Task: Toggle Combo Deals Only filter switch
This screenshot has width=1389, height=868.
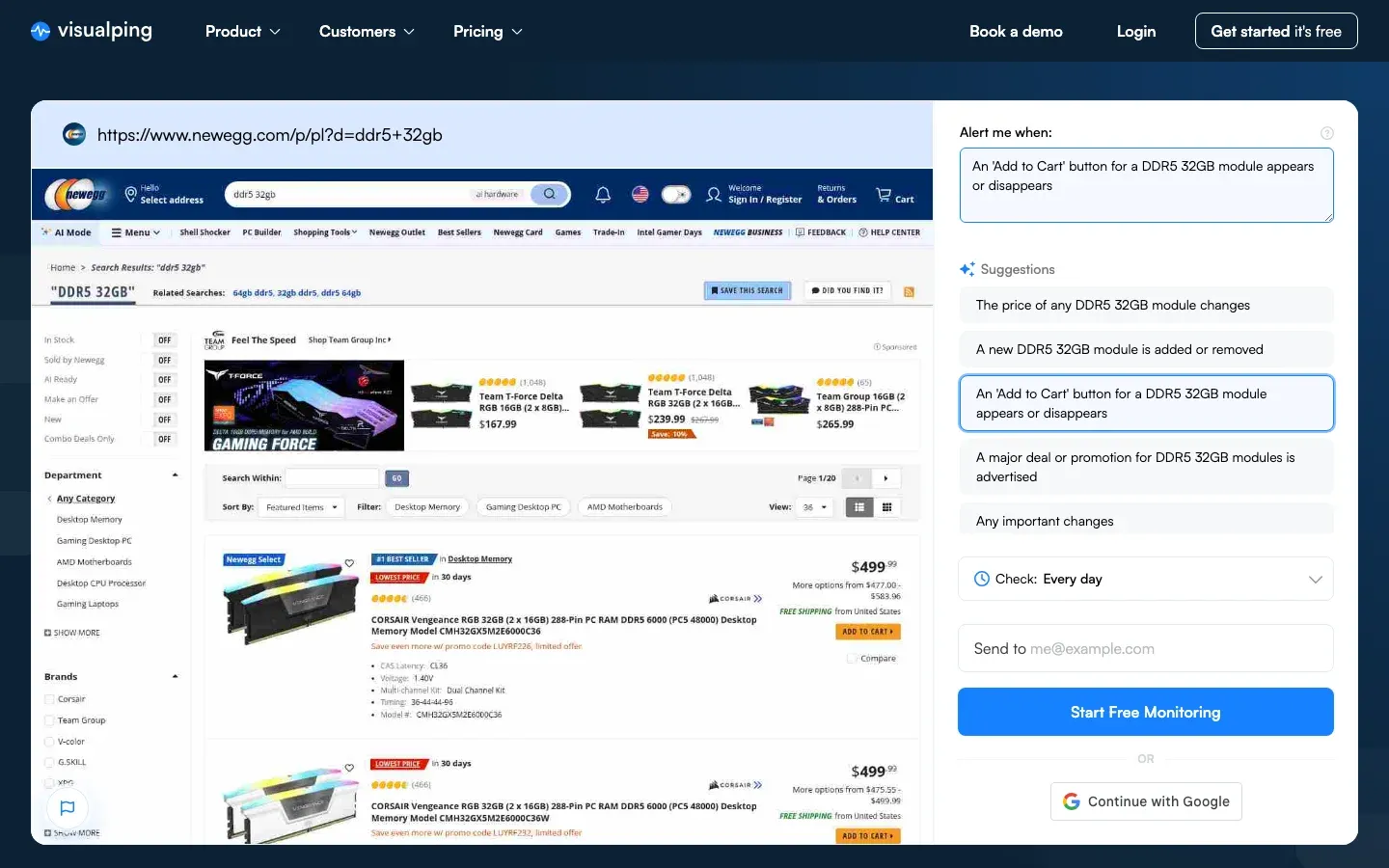Action: pos(164,439)
